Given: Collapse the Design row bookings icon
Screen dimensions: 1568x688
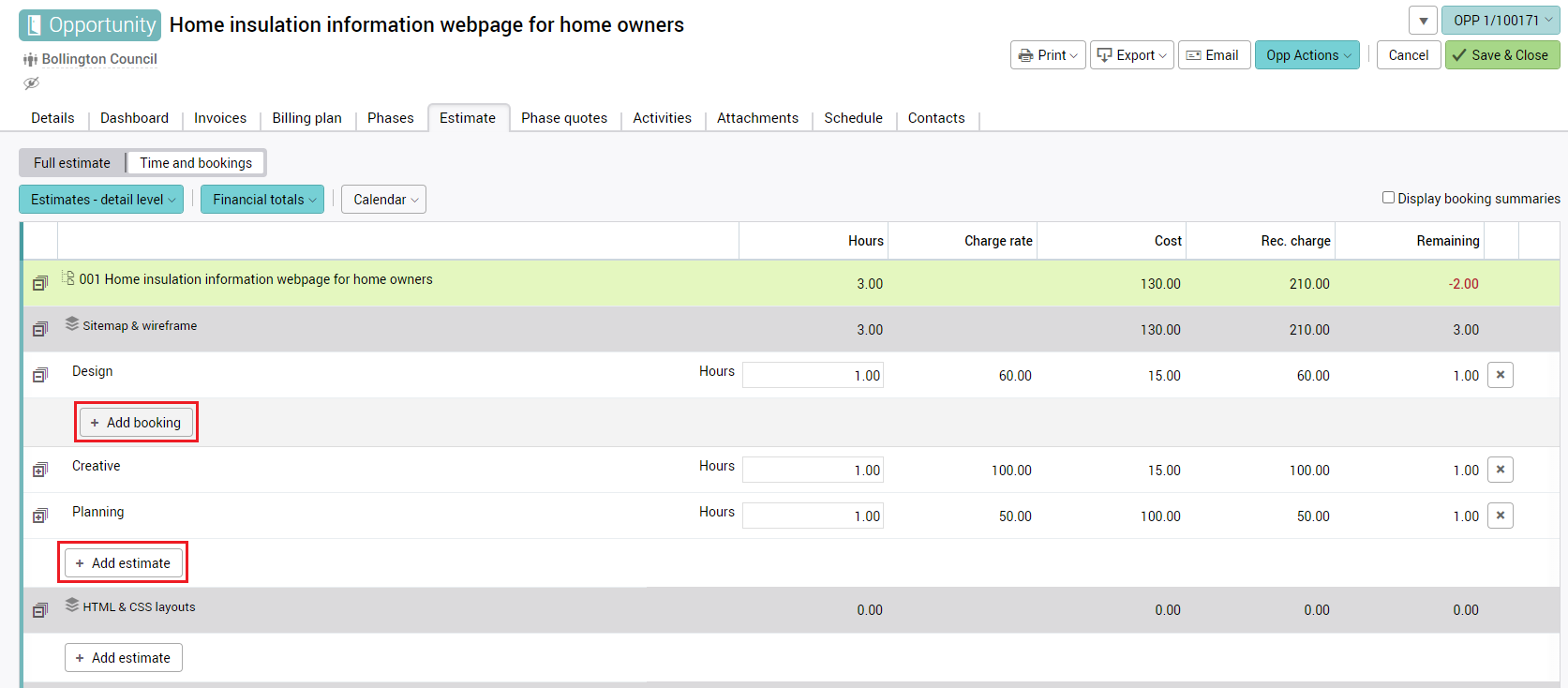Looking at the screenshot, I should point(39,375).
